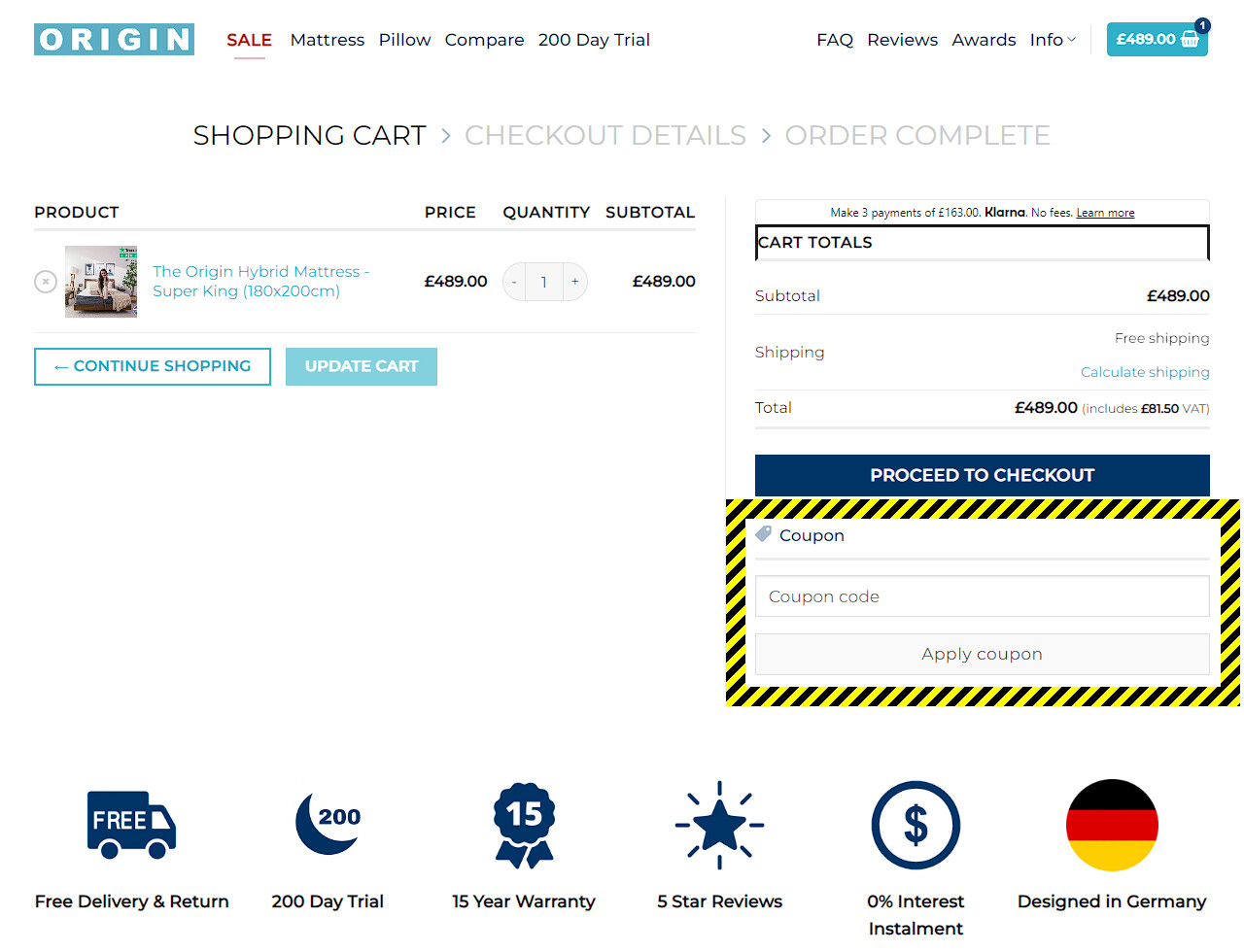1244x952 pixels.
Task: Increase mattress quantity with plus button
Action: click(x=575, y=282)
